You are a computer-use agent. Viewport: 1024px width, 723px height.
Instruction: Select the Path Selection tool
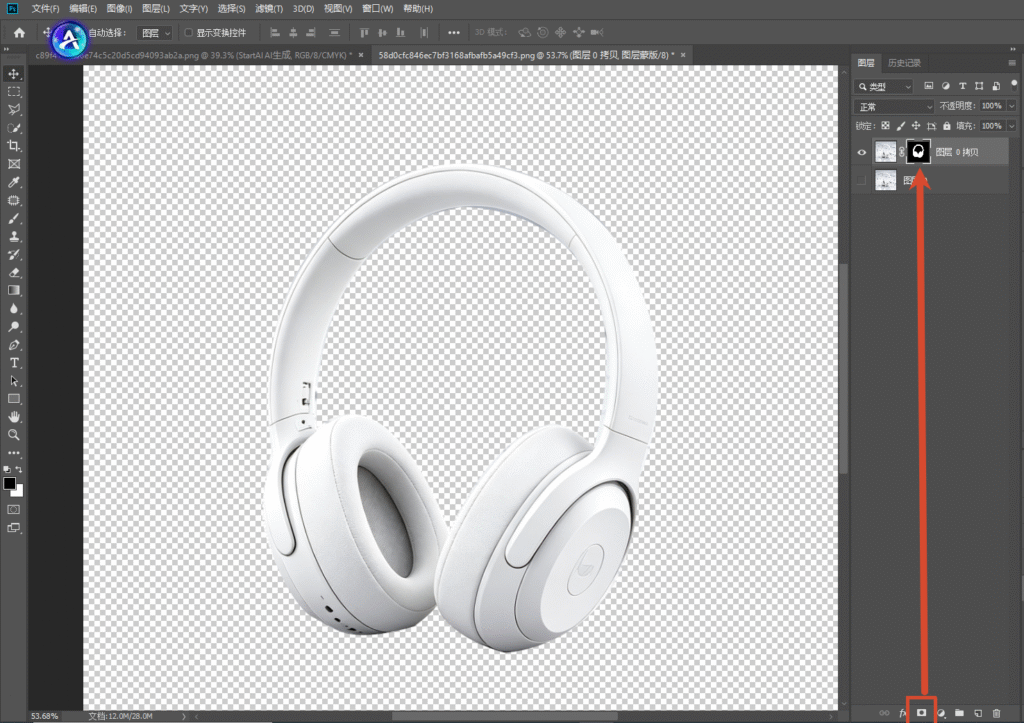pos(14,381)
